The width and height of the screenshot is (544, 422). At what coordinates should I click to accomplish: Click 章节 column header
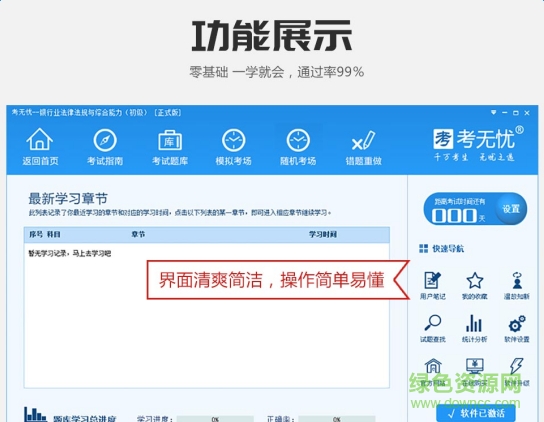[138, 235]
